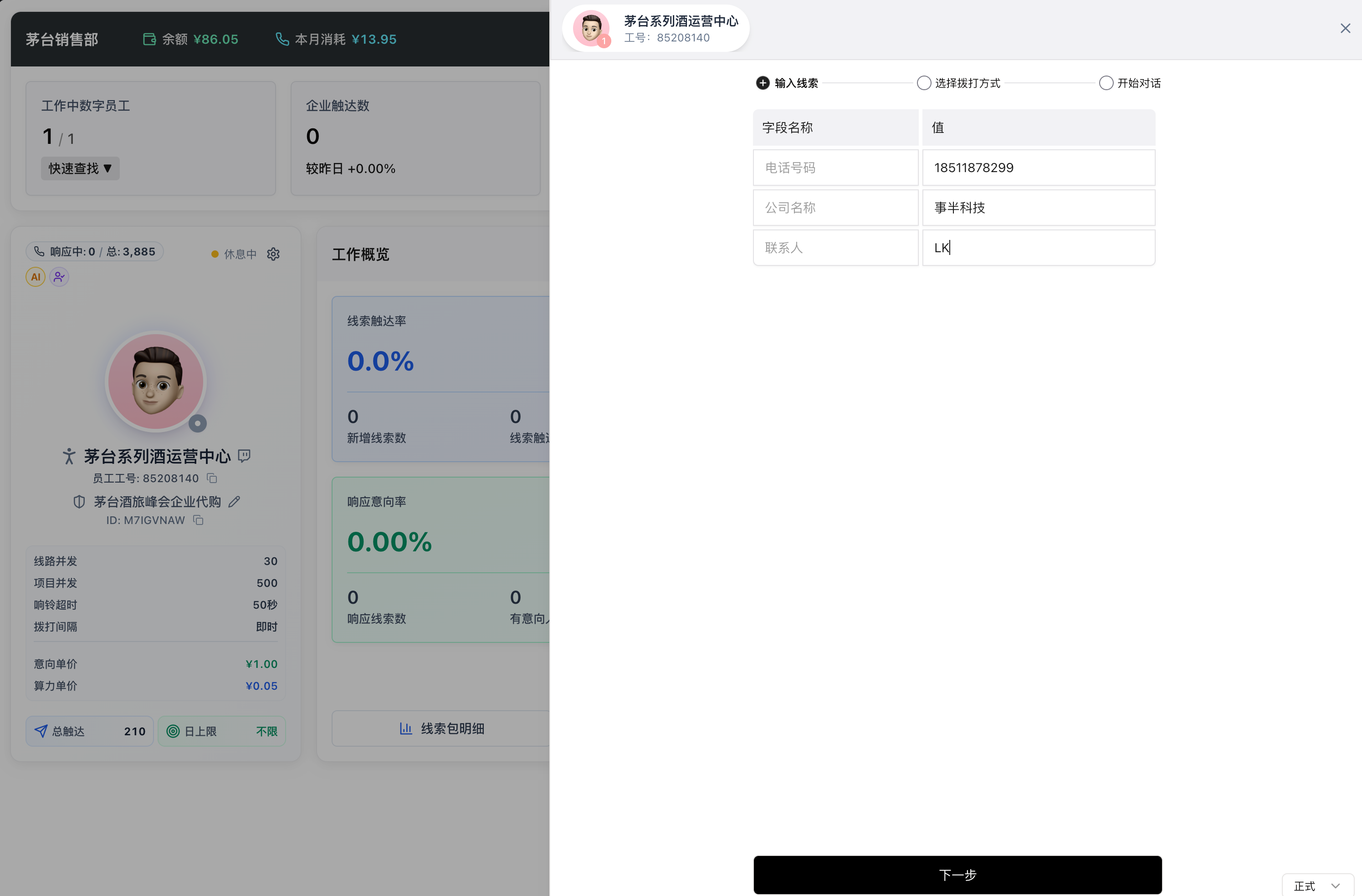The image size is (1362, 896).
Task: Click the company name value field 事半科技
Action: tap(1039, 208)
